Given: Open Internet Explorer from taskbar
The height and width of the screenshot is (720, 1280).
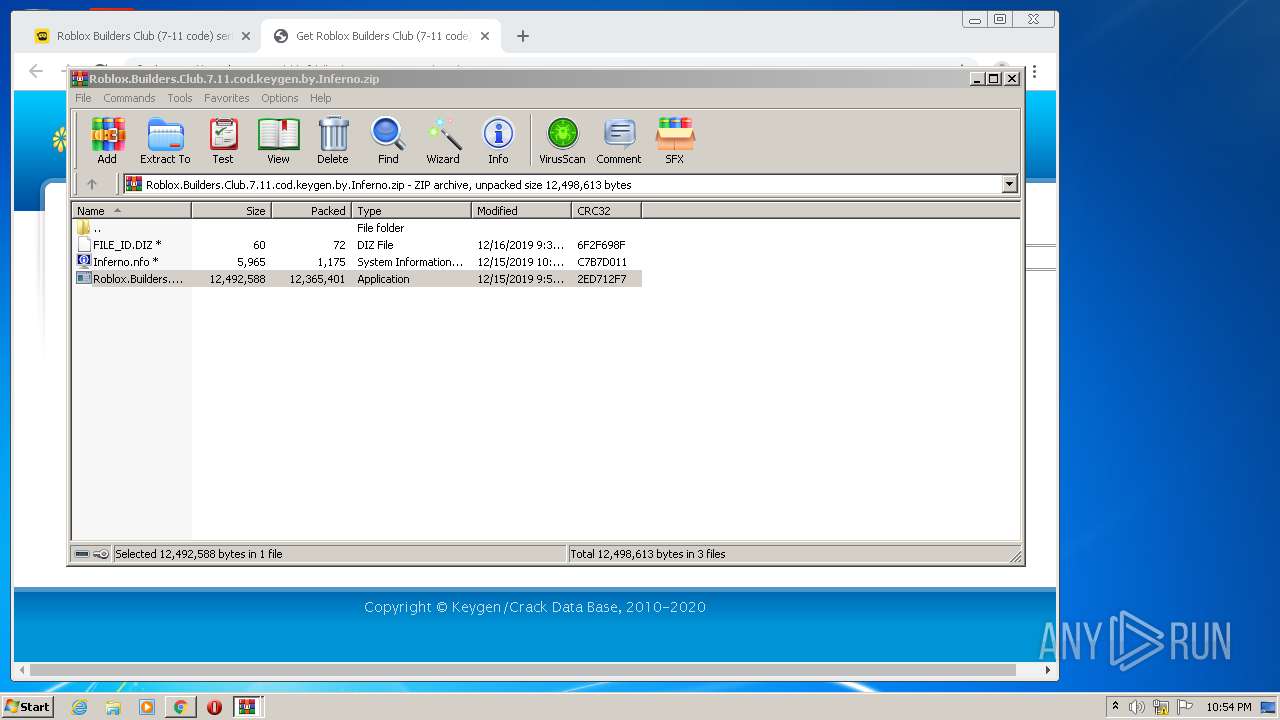Looking at the screenshot, I should click(x=79, y=707).
